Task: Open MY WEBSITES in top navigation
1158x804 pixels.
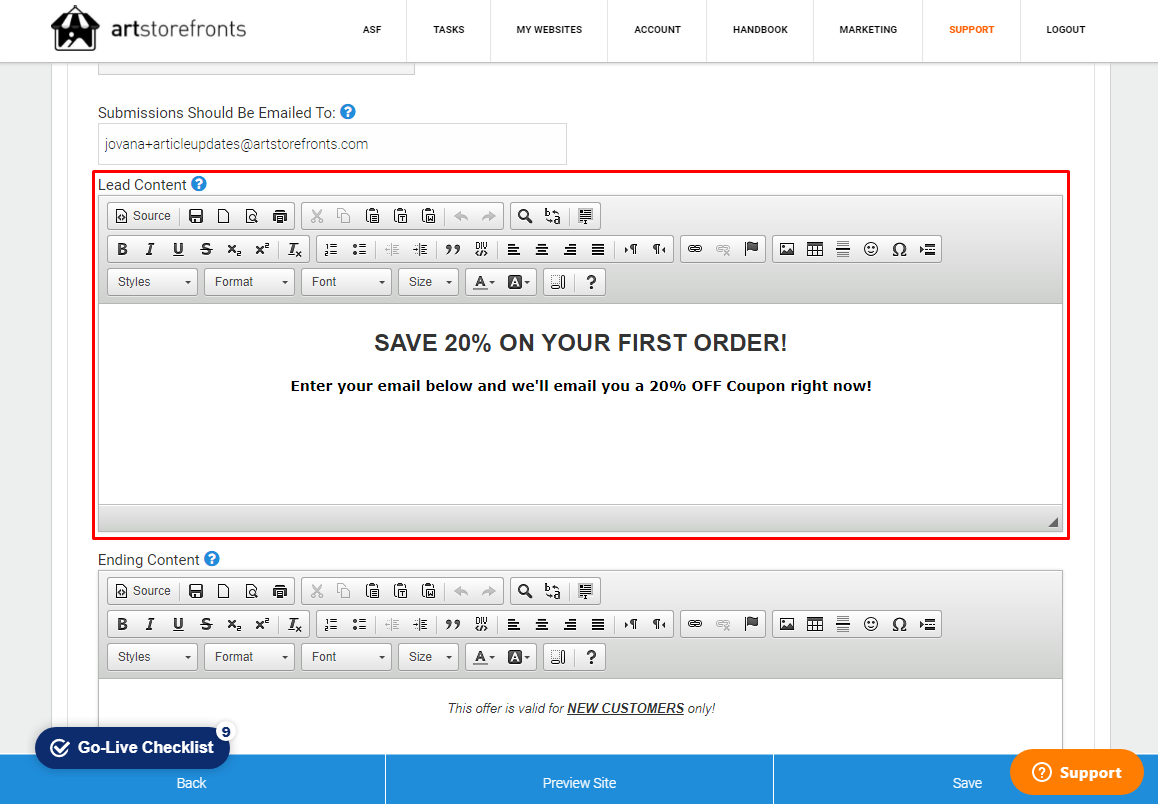Action: pos(549,30)
